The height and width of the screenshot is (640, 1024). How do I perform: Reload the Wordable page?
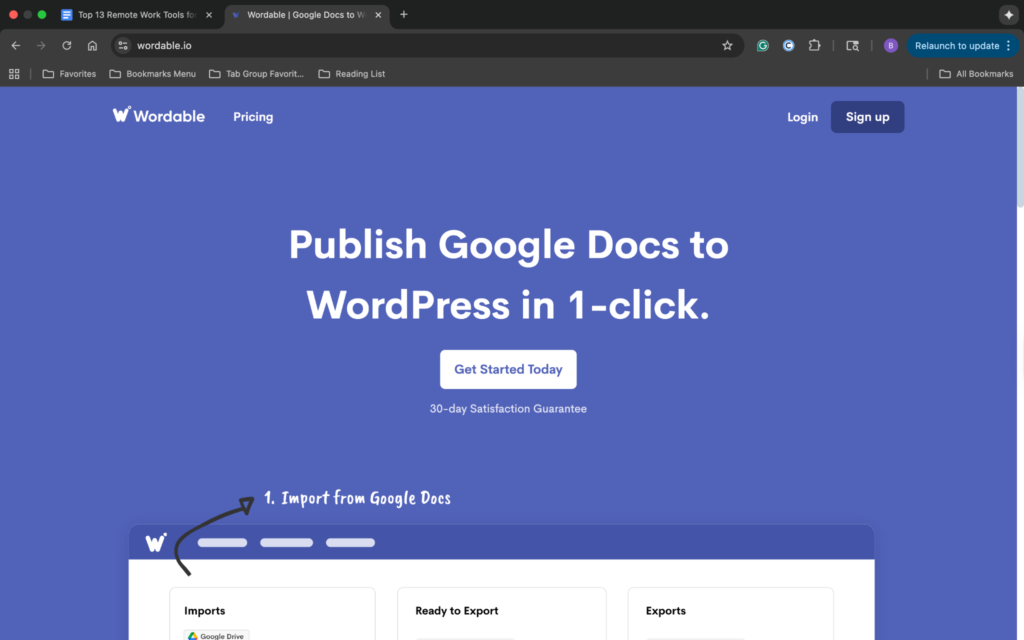click(x=67, y=46)
